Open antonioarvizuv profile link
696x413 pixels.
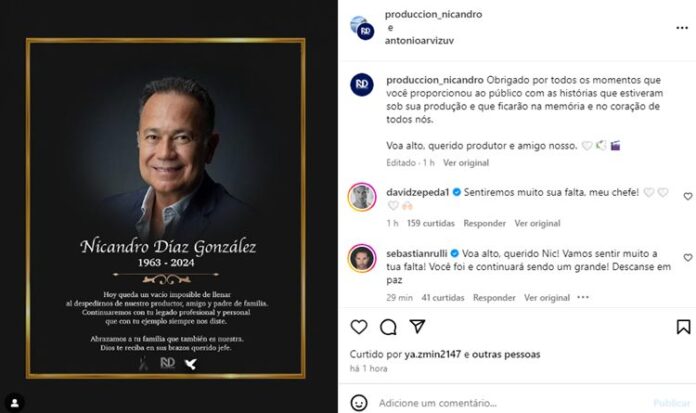pyautogui.click(x=419, y=40)
